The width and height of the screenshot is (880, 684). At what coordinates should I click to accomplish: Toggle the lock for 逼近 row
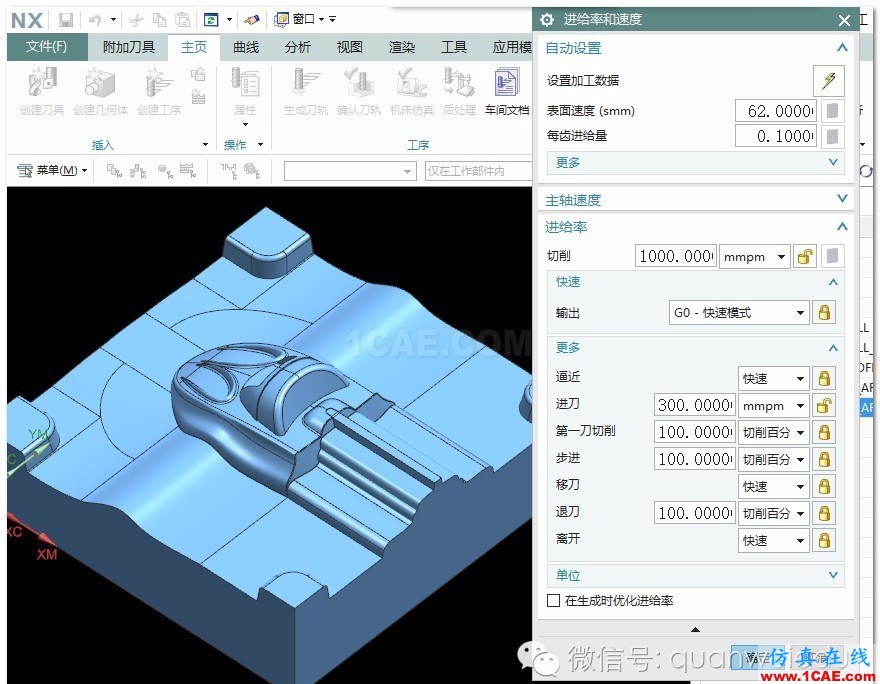[x=824, y=378]
